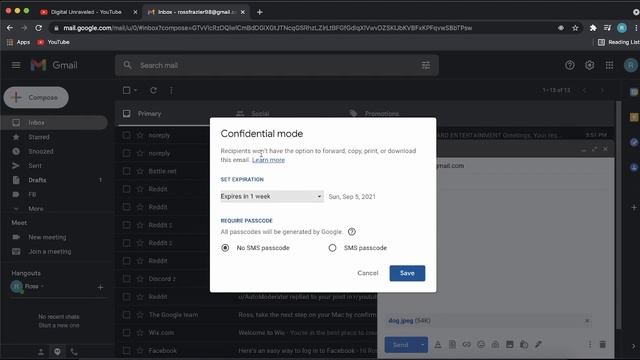Open the select-all dropdown arrow
This screenshot has height=360, width=640.
(x=135, y=90)
